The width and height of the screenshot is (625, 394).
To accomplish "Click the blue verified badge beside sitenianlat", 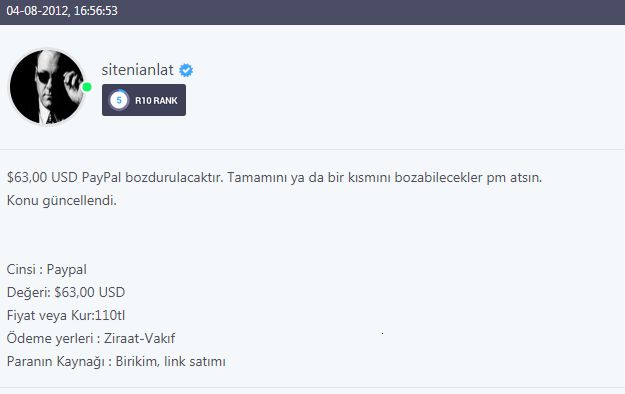I will [x=186, y=70].
